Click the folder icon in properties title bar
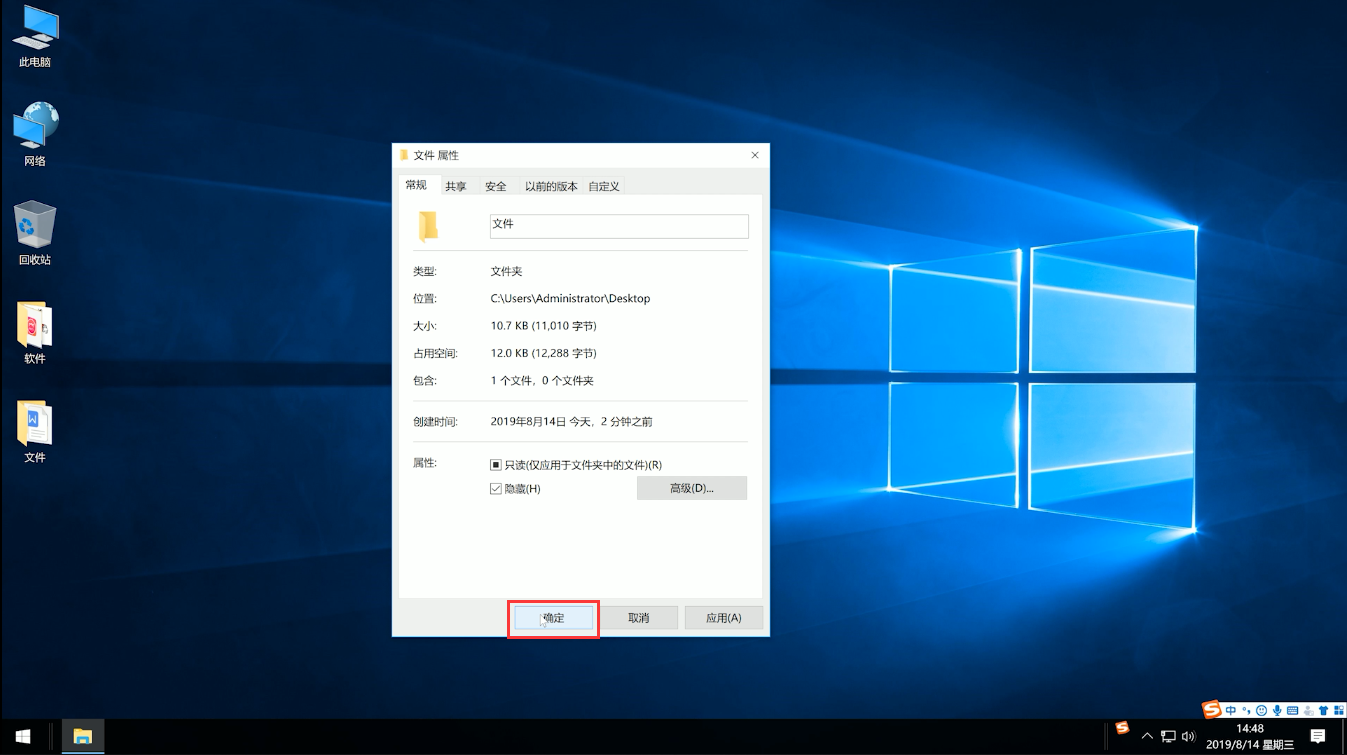 point(404,155)
